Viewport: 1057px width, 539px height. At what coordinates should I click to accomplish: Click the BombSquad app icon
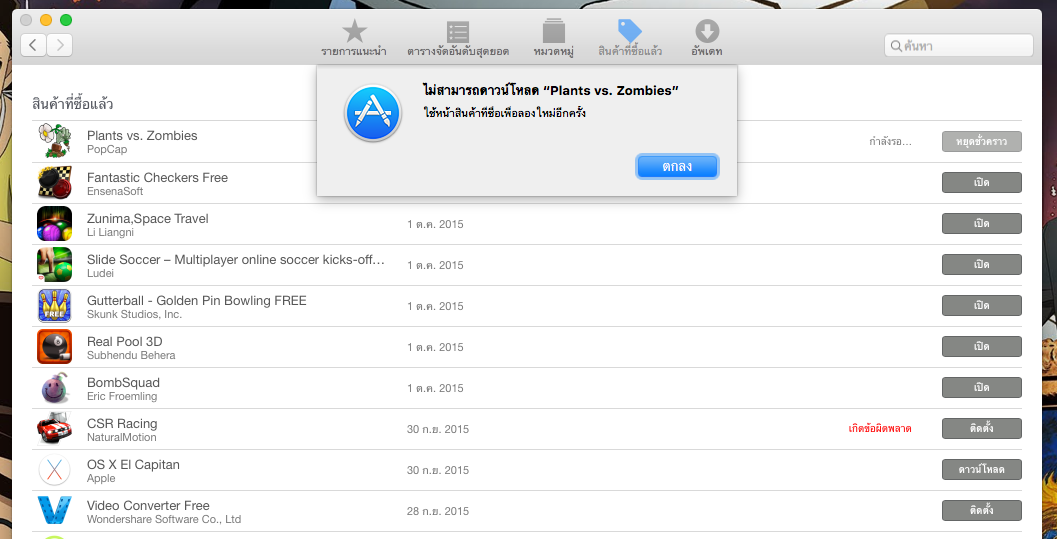coord(55,388)
